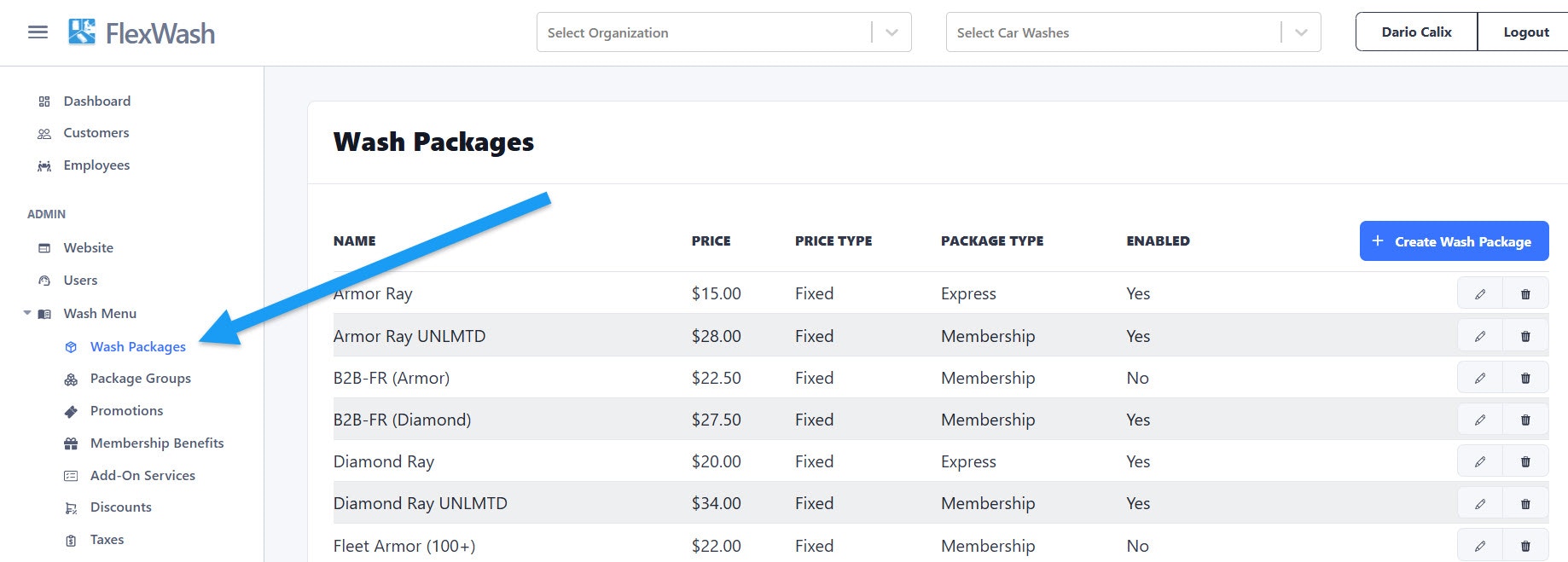Edit the B2B-FR (Armor) package
This screenshot has height=562, width=1568.
tap(1480, 378)
